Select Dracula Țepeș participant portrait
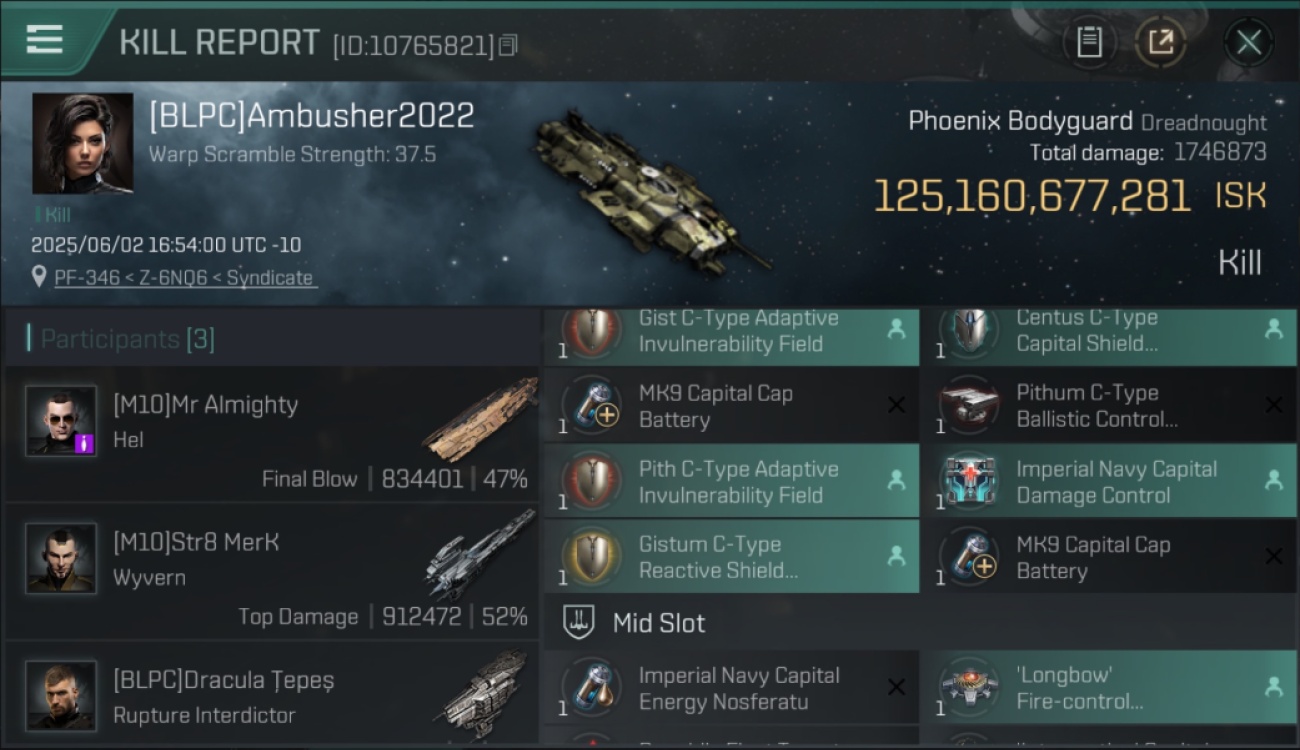Screen dimensions: 1300x750 point(61,695)
